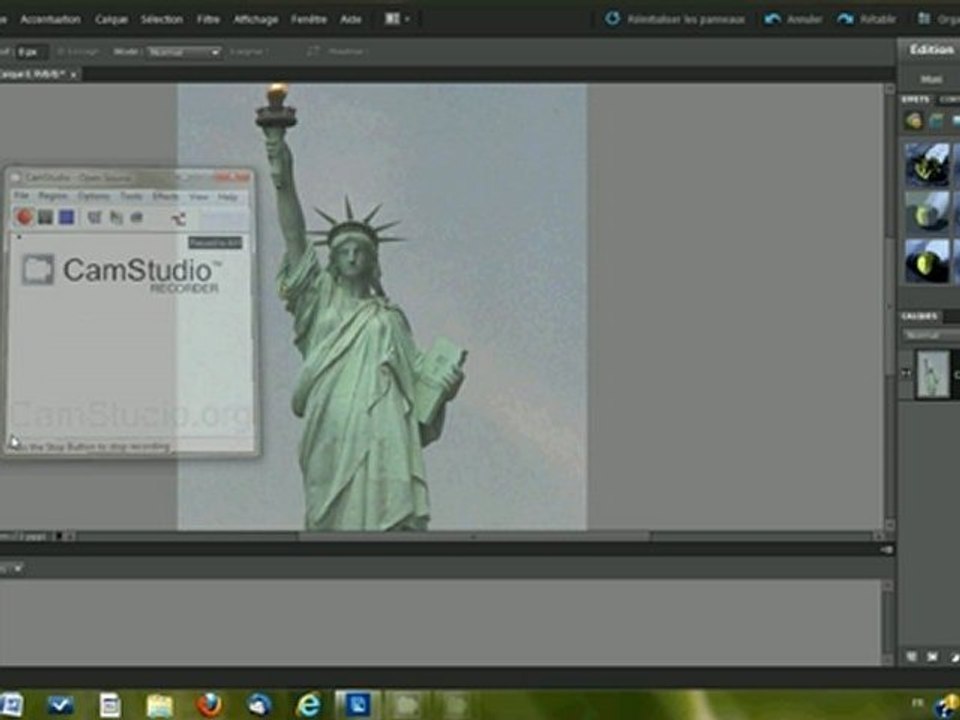This screenshot has width=960, height=720.
Task: Select the third-row effect thumbnail in Effets panel
Action: pyautogui.click(x=928, y=261)
